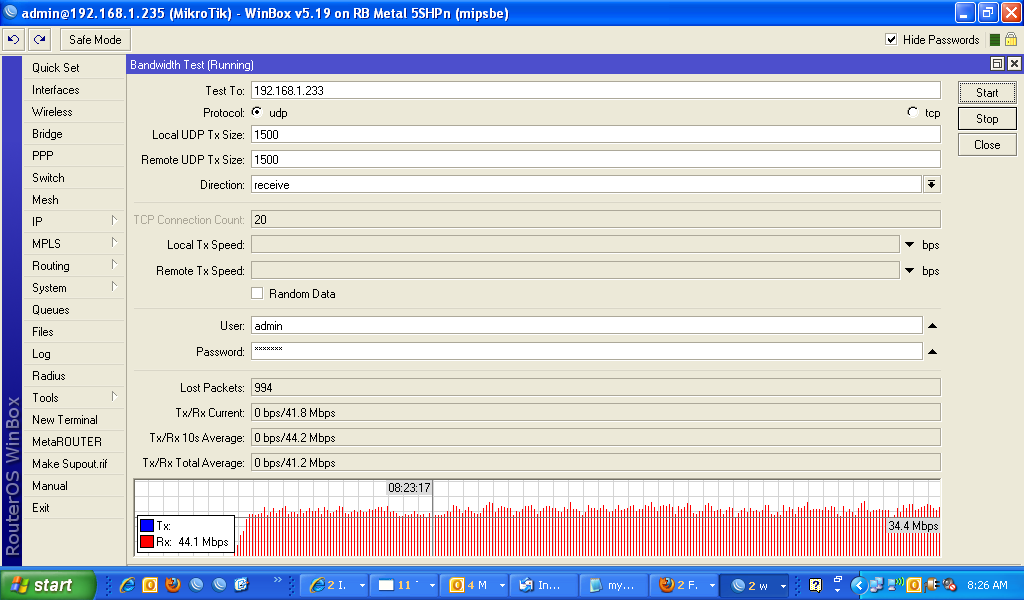Screen dimensions: 1024x600
Task: Open the Interfaces menu item
Action: [74, 89]
